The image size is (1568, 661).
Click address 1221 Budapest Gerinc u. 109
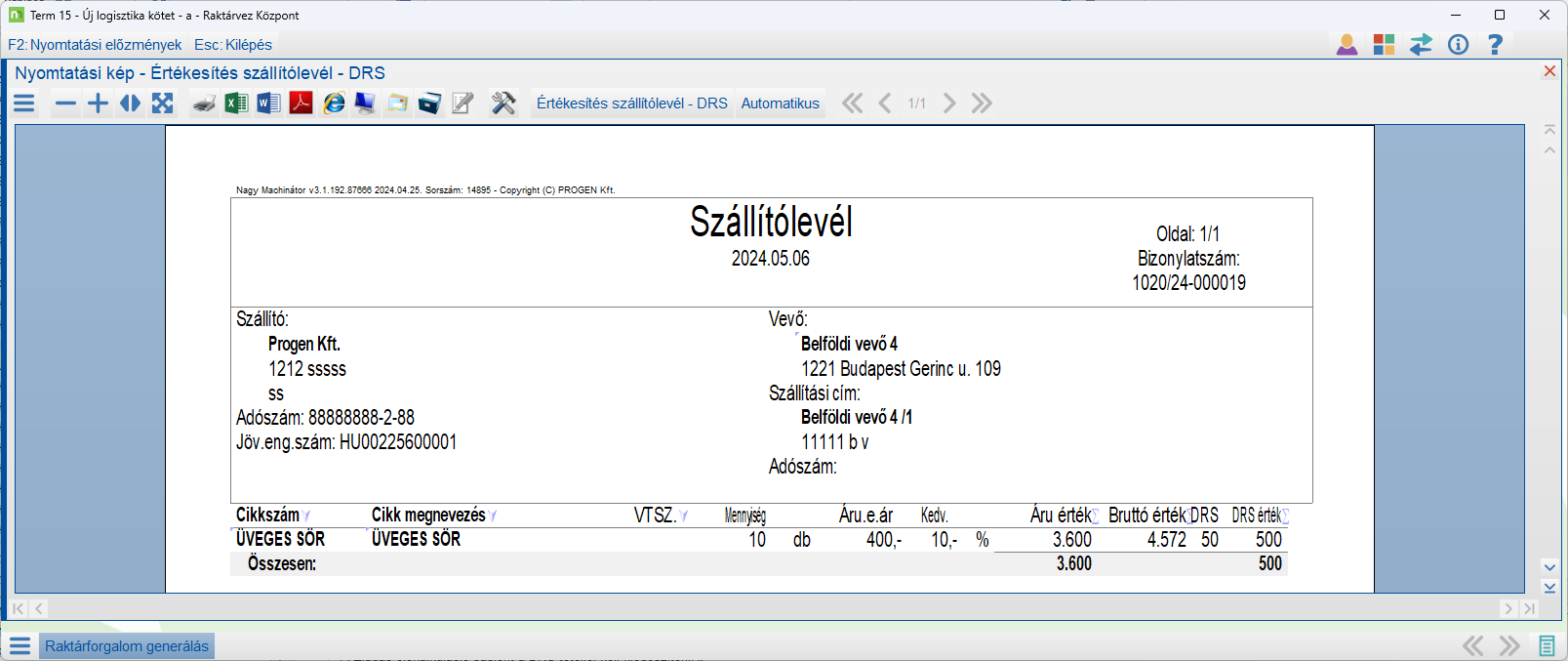click(x=901, y=369)
